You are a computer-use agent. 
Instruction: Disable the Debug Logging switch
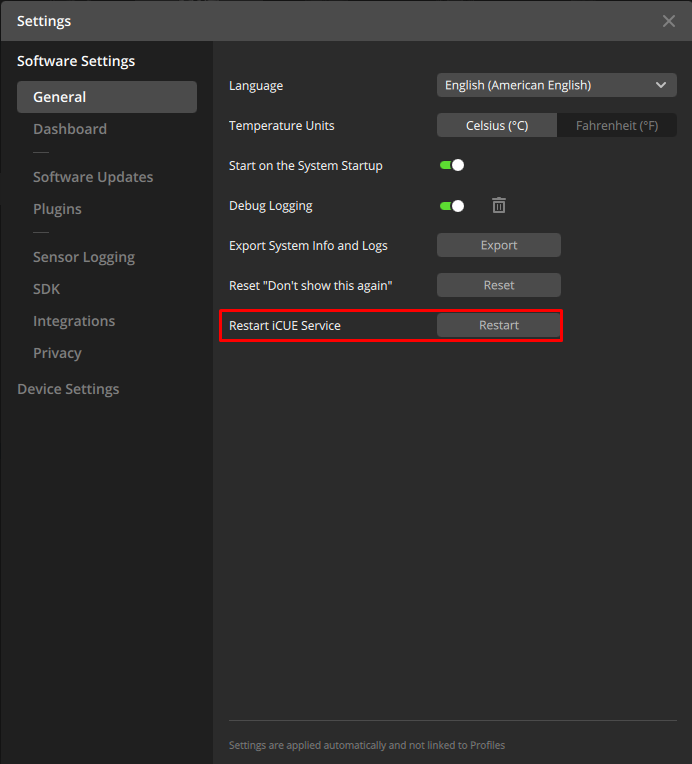(452, 205)
